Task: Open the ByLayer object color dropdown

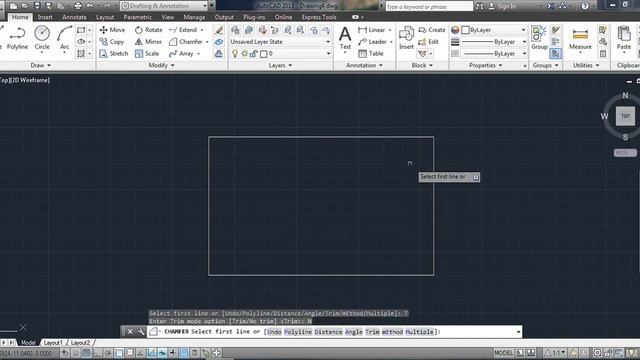Action: [x=493, y=30]
